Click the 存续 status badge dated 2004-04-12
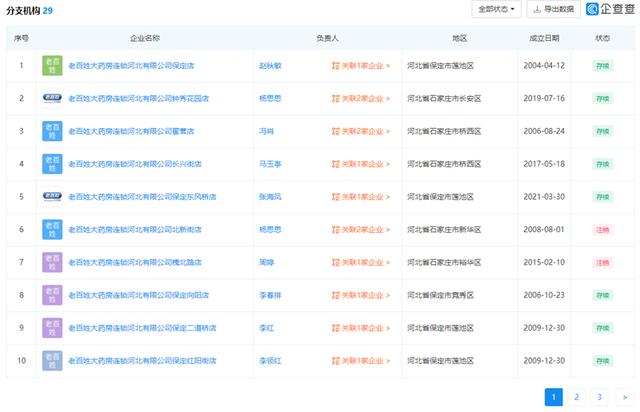The height and width of the screenshot is (412, 640). pos(602,66)
